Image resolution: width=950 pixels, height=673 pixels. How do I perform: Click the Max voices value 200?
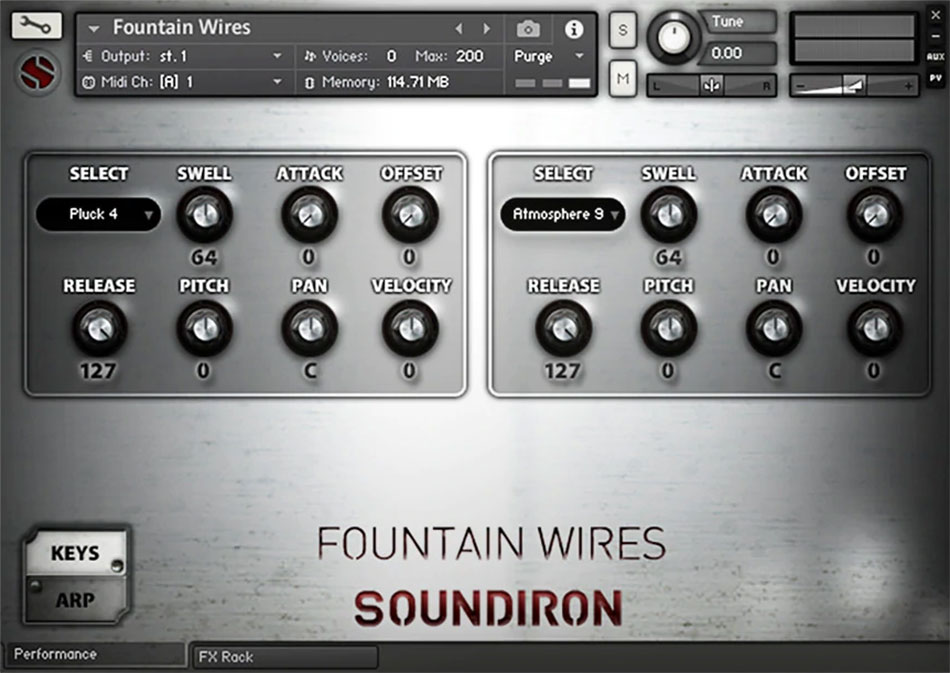(x=470, y=56)
